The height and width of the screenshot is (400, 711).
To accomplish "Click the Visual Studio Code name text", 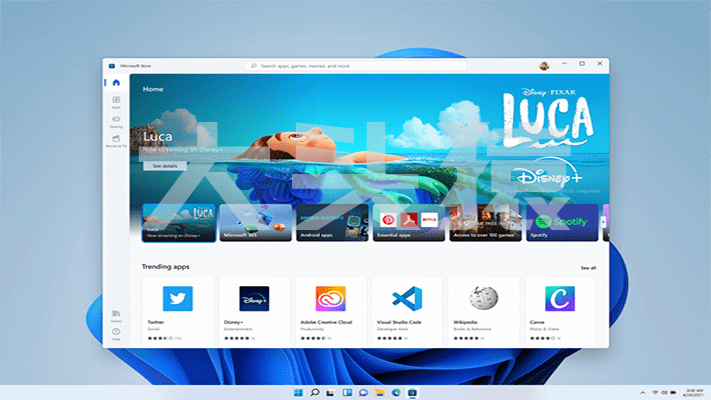I will (x=399, y=322).
